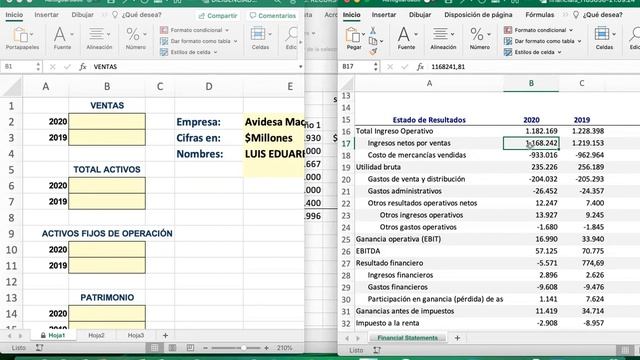Viewport: 640px width, 360px height.
Task: Switch to Page Break Preview in left window
Action: [190, 348]
